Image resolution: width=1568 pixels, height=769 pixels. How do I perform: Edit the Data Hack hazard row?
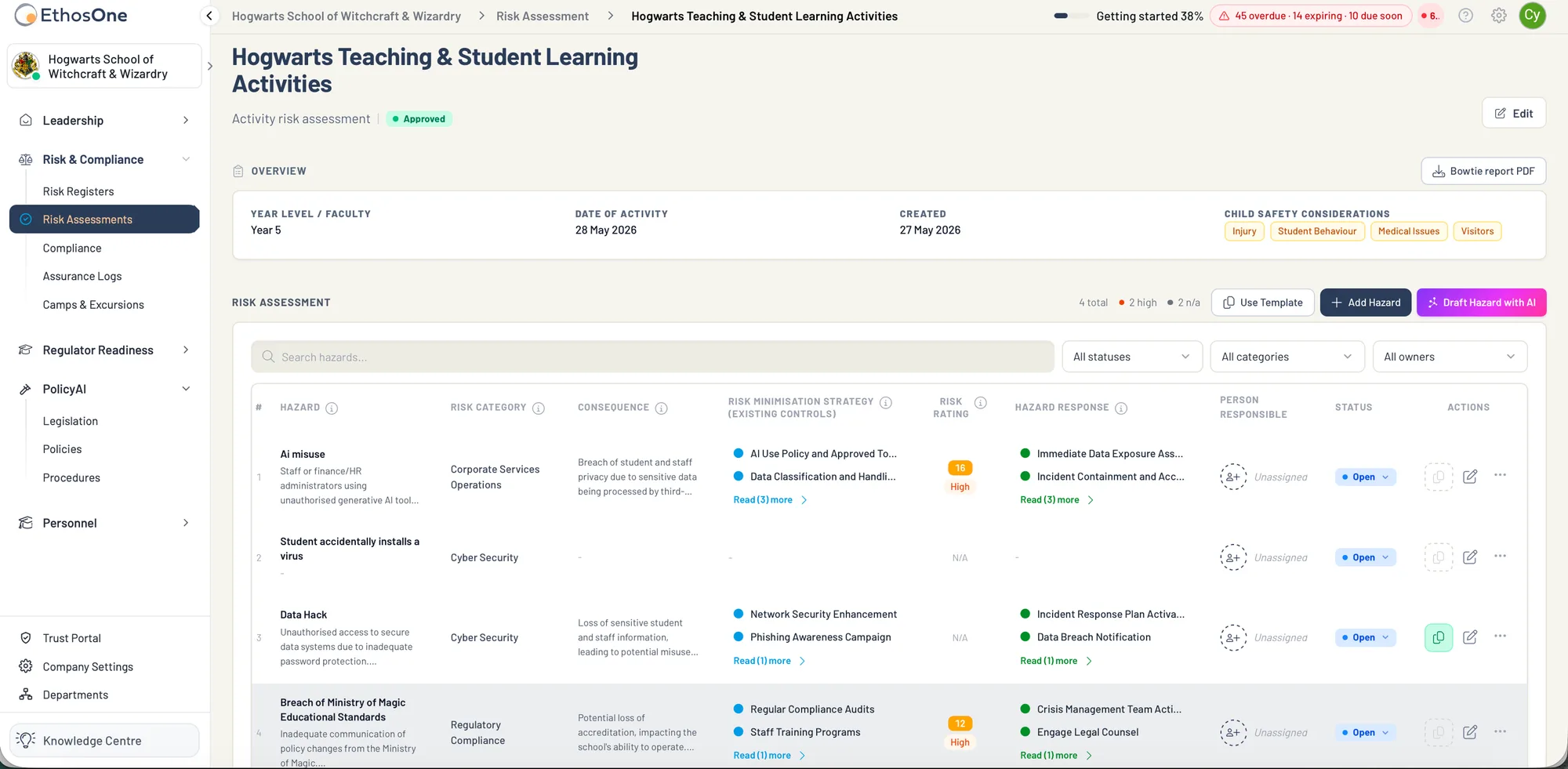point(1470,637)
